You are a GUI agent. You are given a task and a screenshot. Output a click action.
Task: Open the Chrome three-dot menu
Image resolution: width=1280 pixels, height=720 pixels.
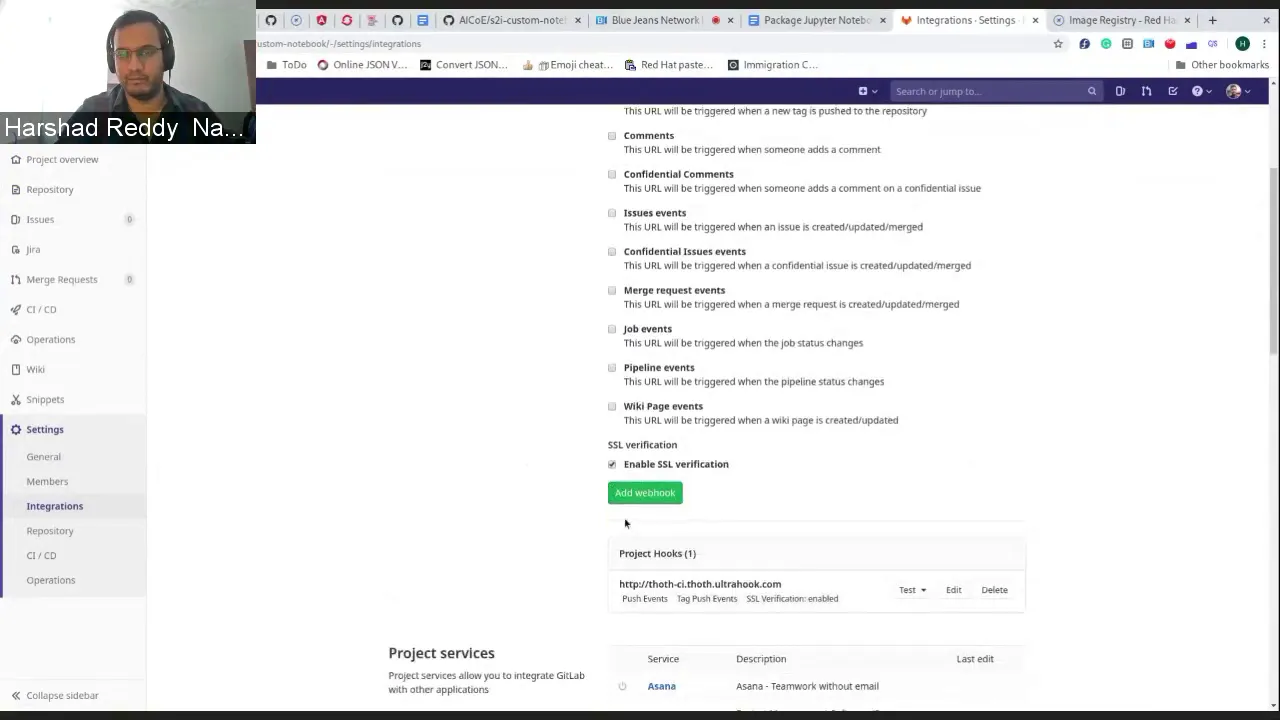coord(1264,44)
